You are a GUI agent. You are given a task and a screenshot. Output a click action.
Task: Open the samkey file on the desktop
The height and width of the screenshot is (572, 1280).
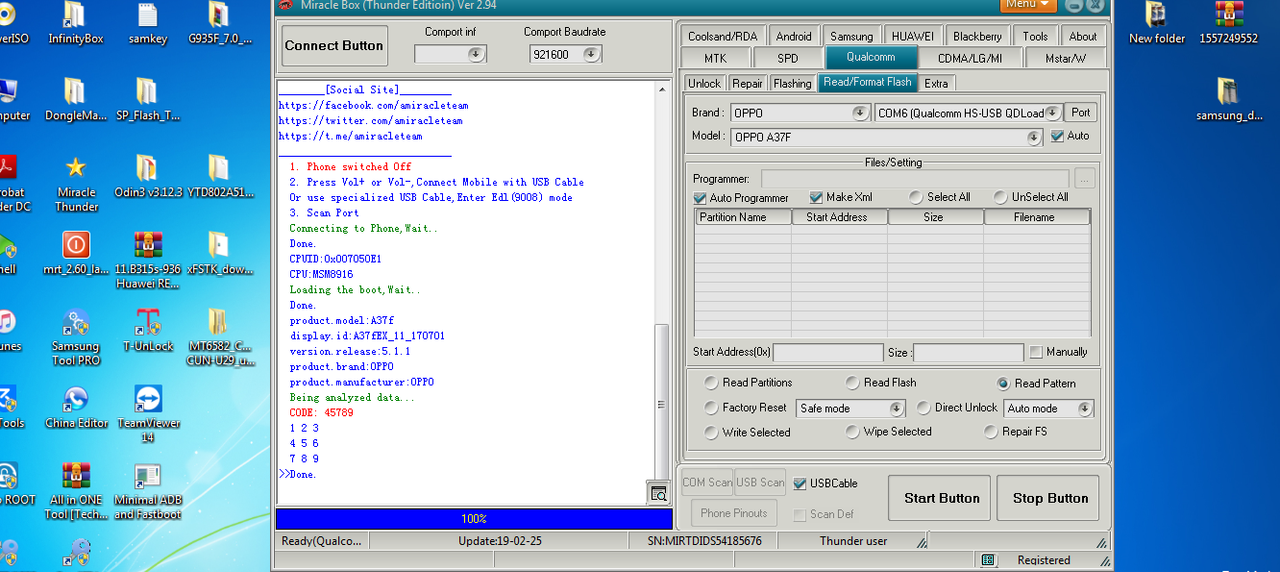click(x=148, y=23)
